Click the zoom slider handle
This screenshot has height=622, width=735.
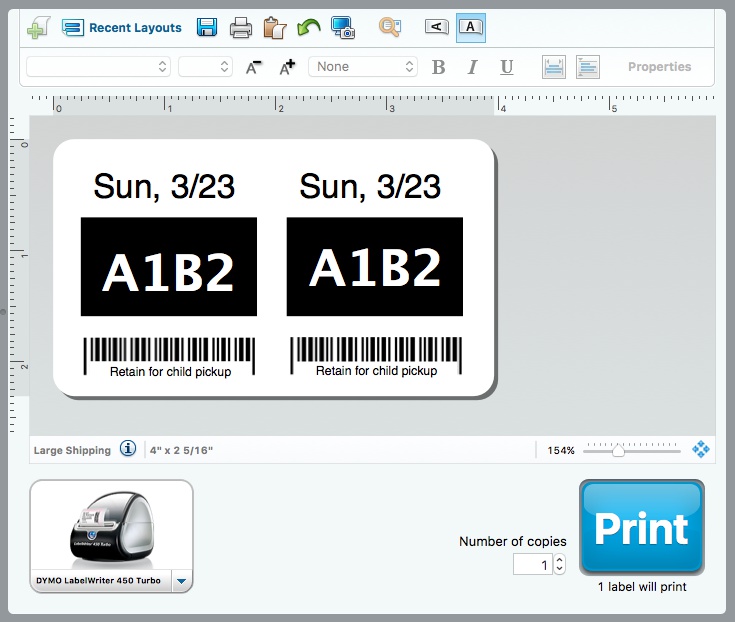pyautogui.click(x=618, y=450)
